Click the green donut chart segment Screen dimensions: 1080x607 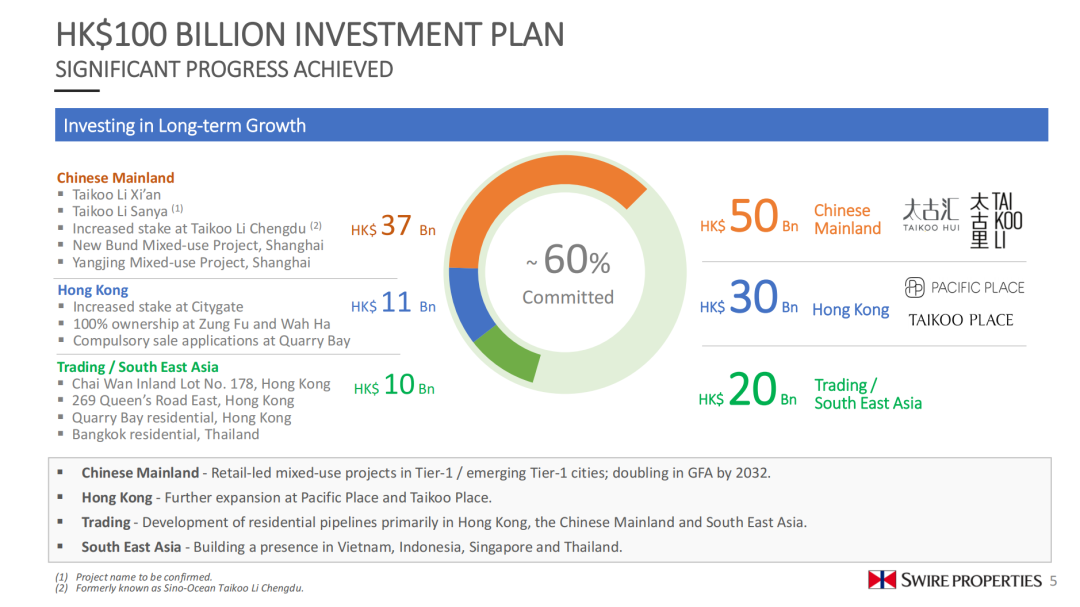point(507,357)
